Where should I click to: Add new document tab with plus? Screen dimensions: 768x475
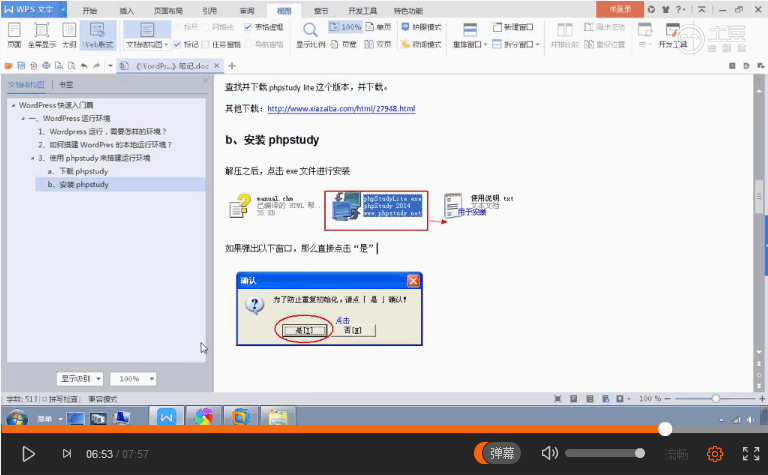tap(232, 66)
